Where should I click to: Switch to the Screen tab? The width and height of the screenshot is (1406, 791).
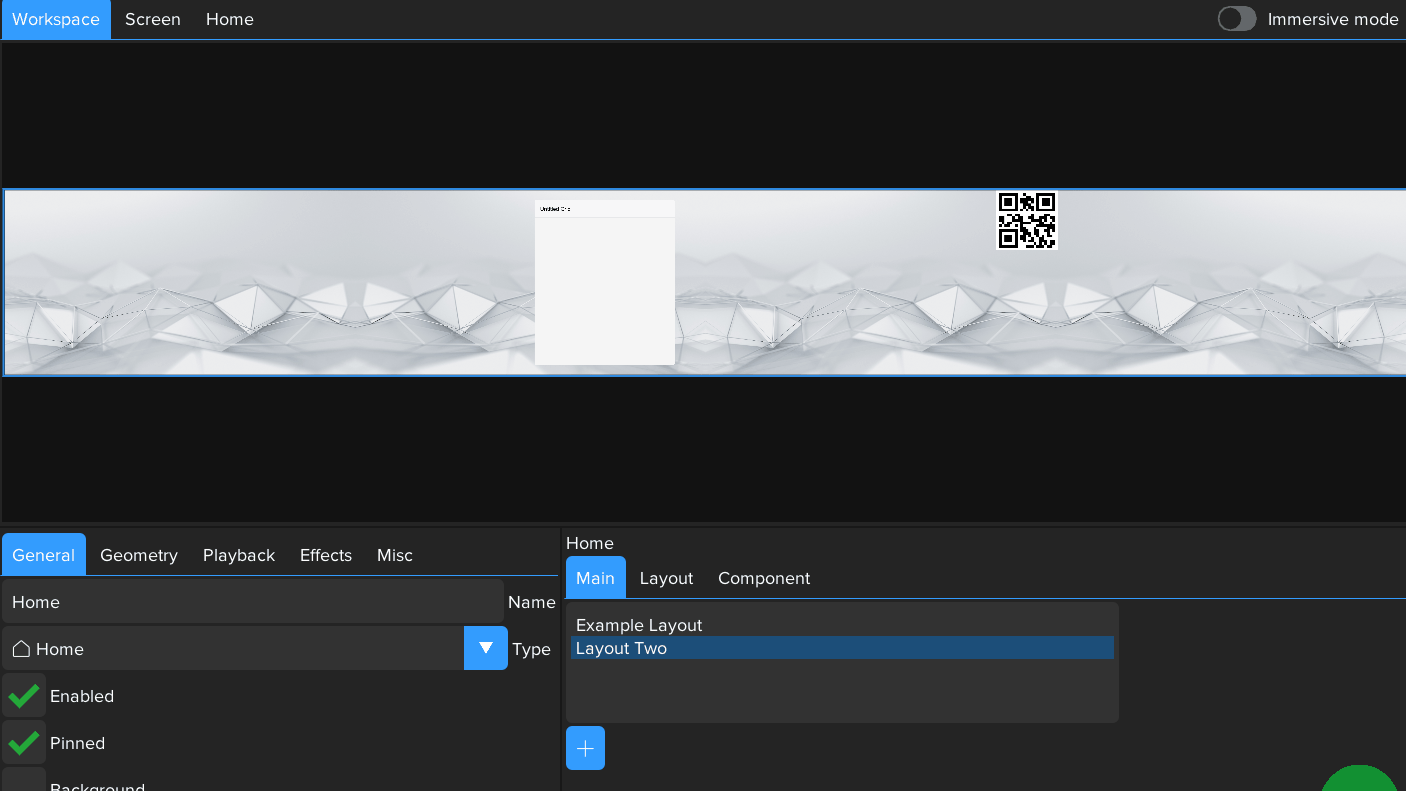[153, 19]
